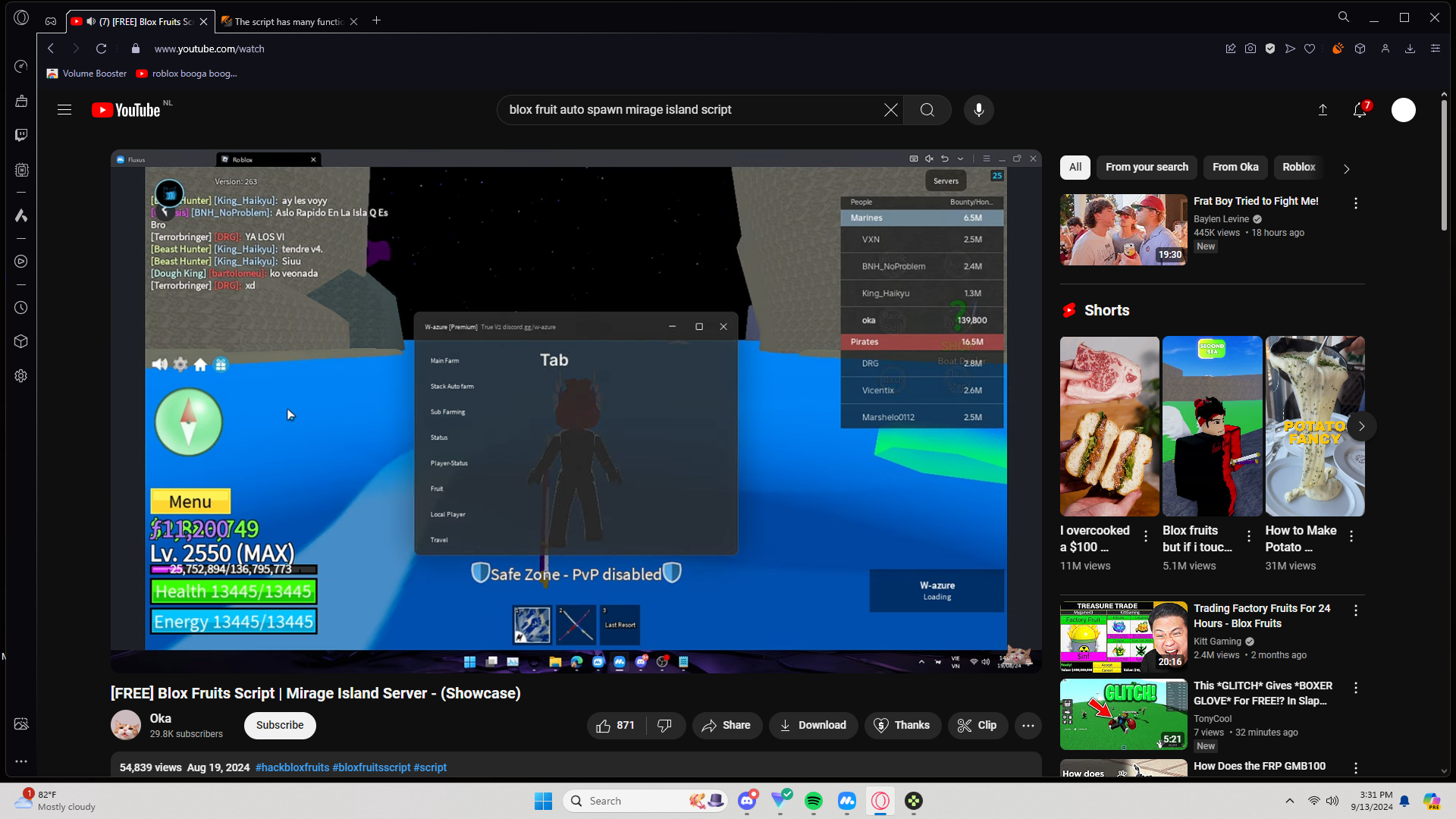
Task: Open the Trading Factory Fruits video thumbnail
Action: coord(1124,637)
